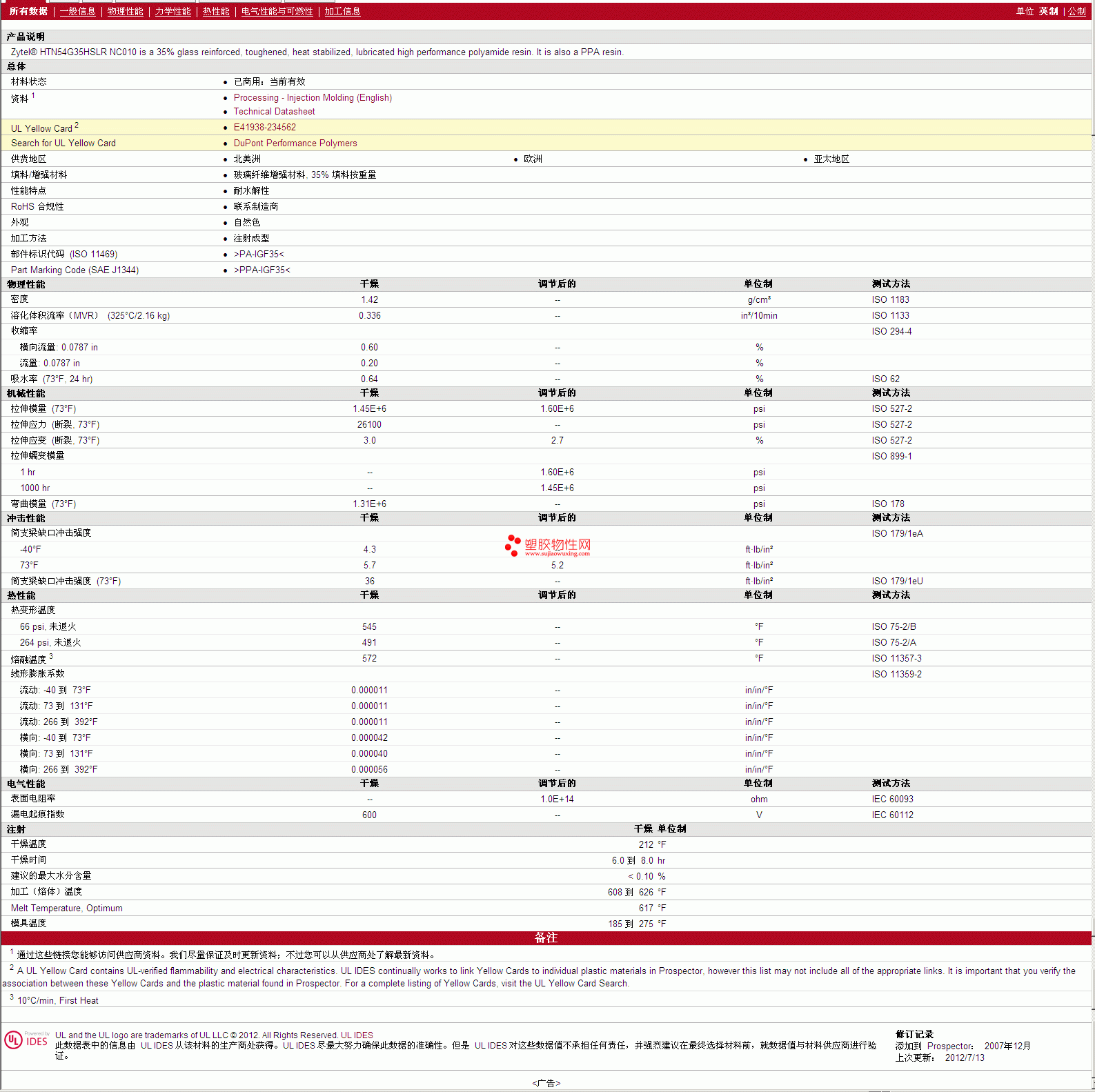
Task: Switch to the 电气性能与可燃性 tab
Action: 277,11
